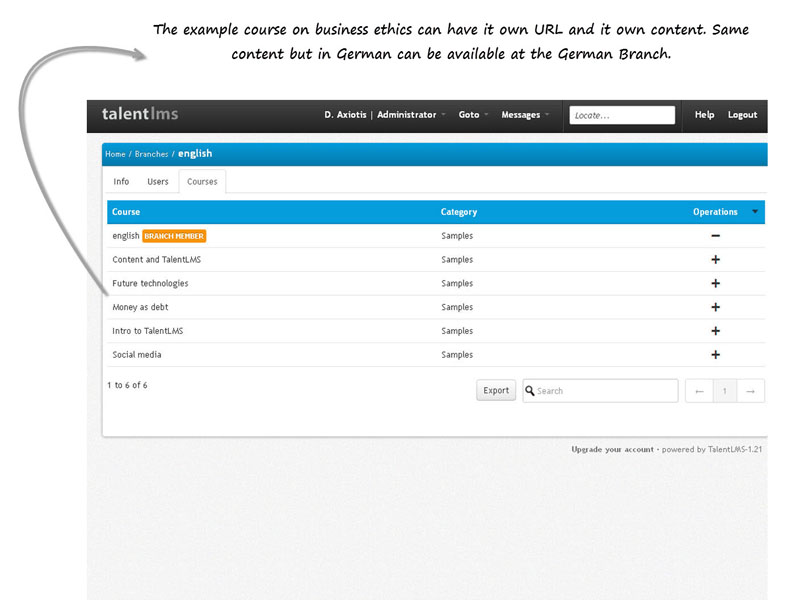800x600 pixels.
Task: Click the Export button
Action: (496, 390)
